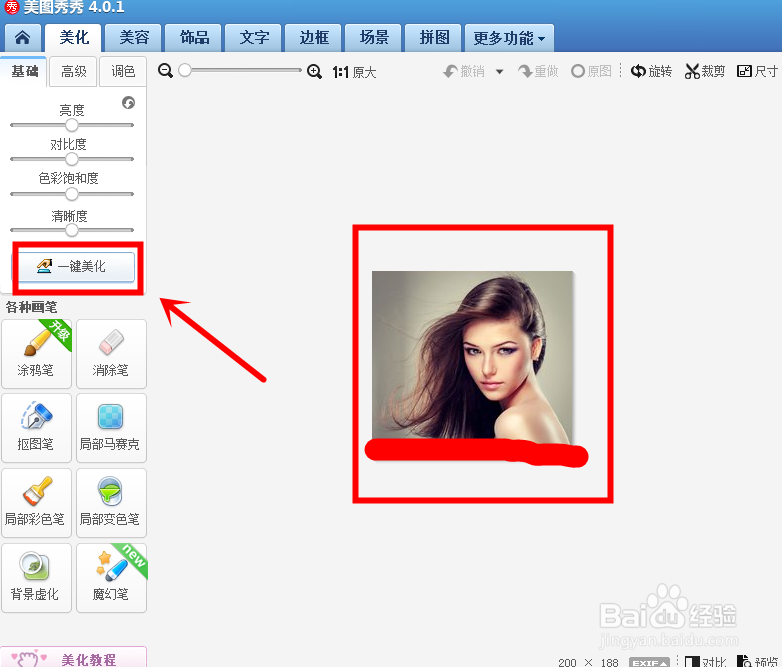Expand the 更多功能 dropdown menu
The image size is (782, 667).
click(509, 38)
